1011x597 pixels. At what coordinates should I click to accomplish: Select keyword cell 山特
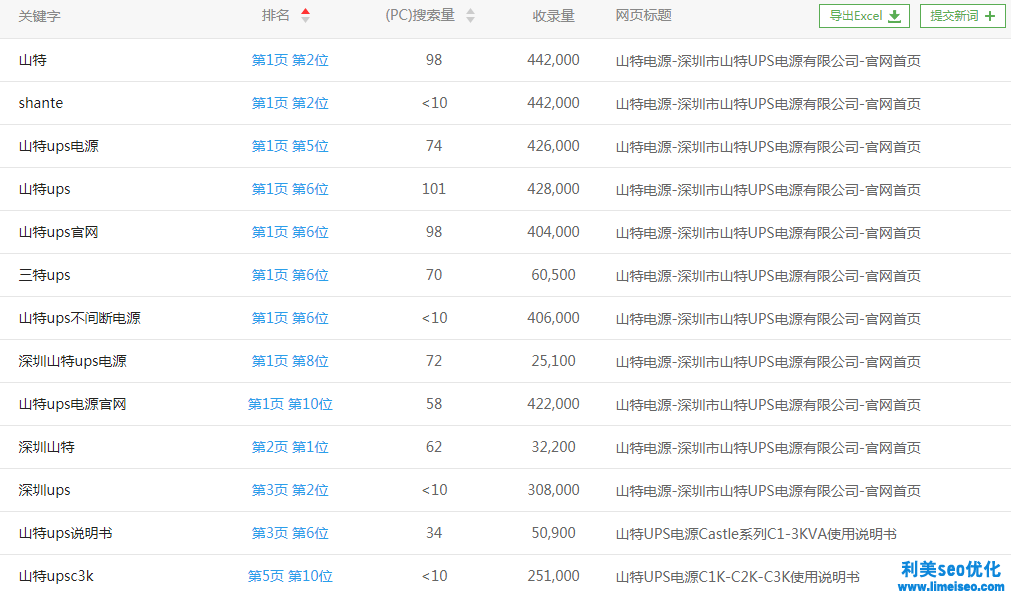[x=33, y=60]
